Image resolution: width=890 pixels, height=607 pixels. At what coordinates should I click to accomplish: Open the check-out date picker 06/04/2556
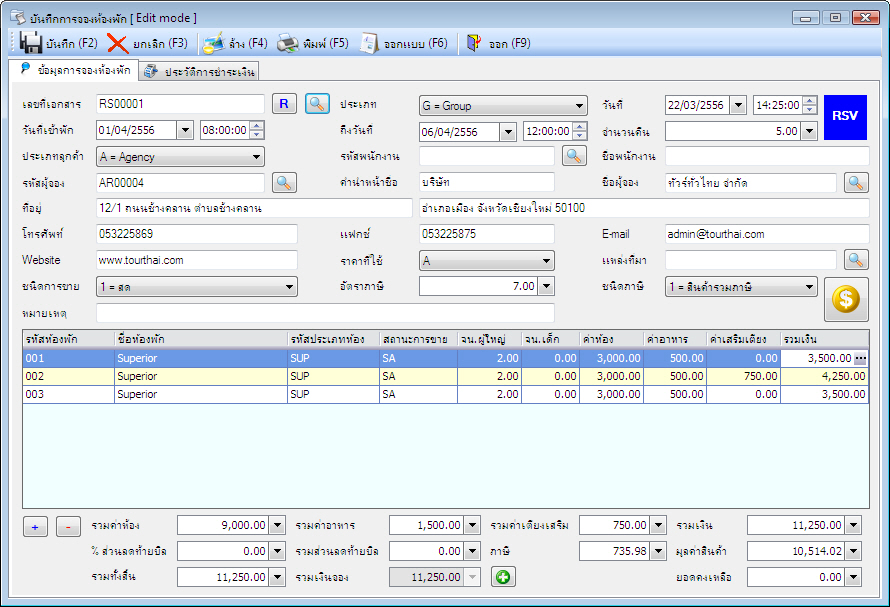point(508,132)
